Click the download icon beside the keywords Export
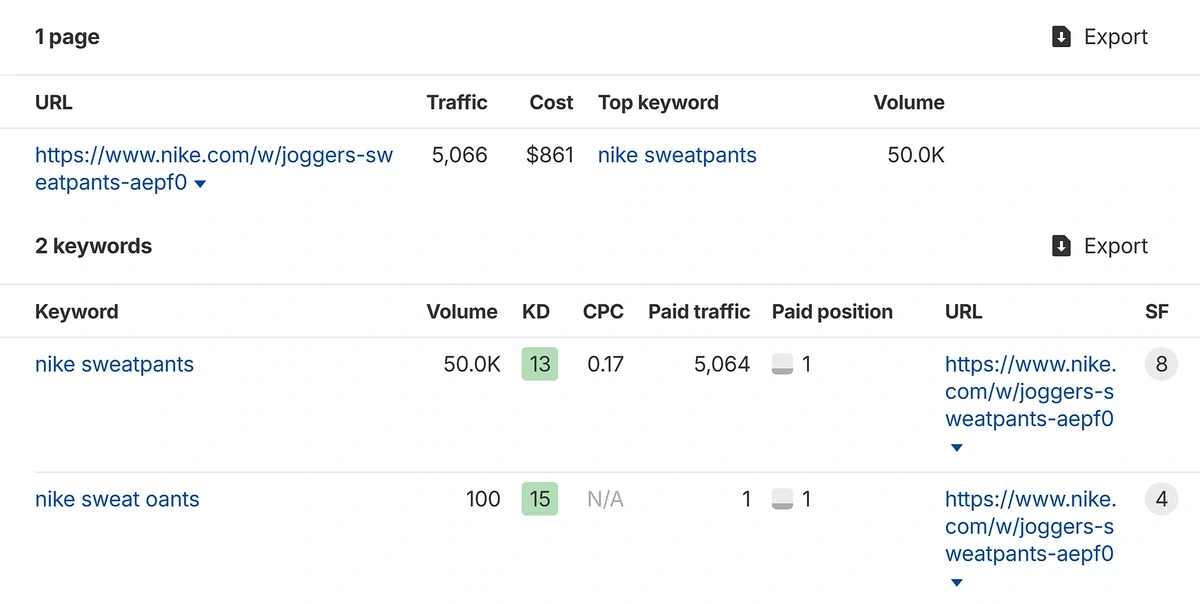1200x604 pixels. pyautogui.click(x=1061, y=246)
